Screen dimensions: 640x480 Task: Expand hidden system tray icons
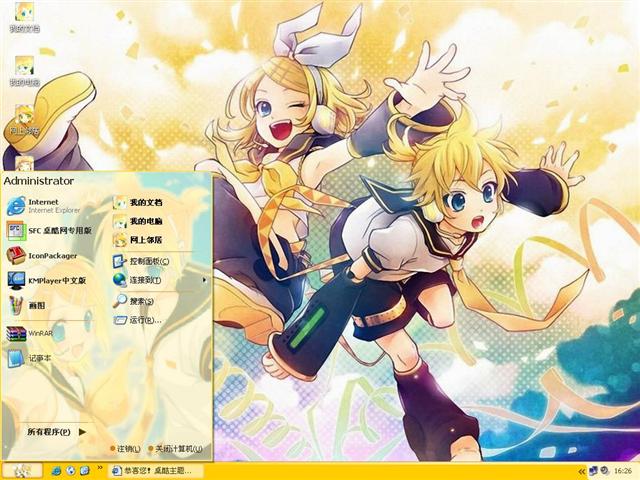(581, 472)
